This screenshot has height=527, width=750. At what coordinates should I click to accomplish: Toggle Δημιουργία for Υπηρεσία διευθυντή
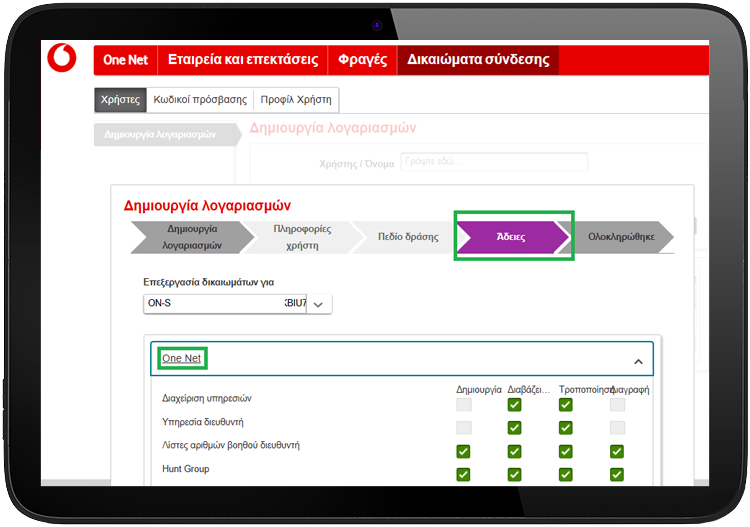(463, 428)
